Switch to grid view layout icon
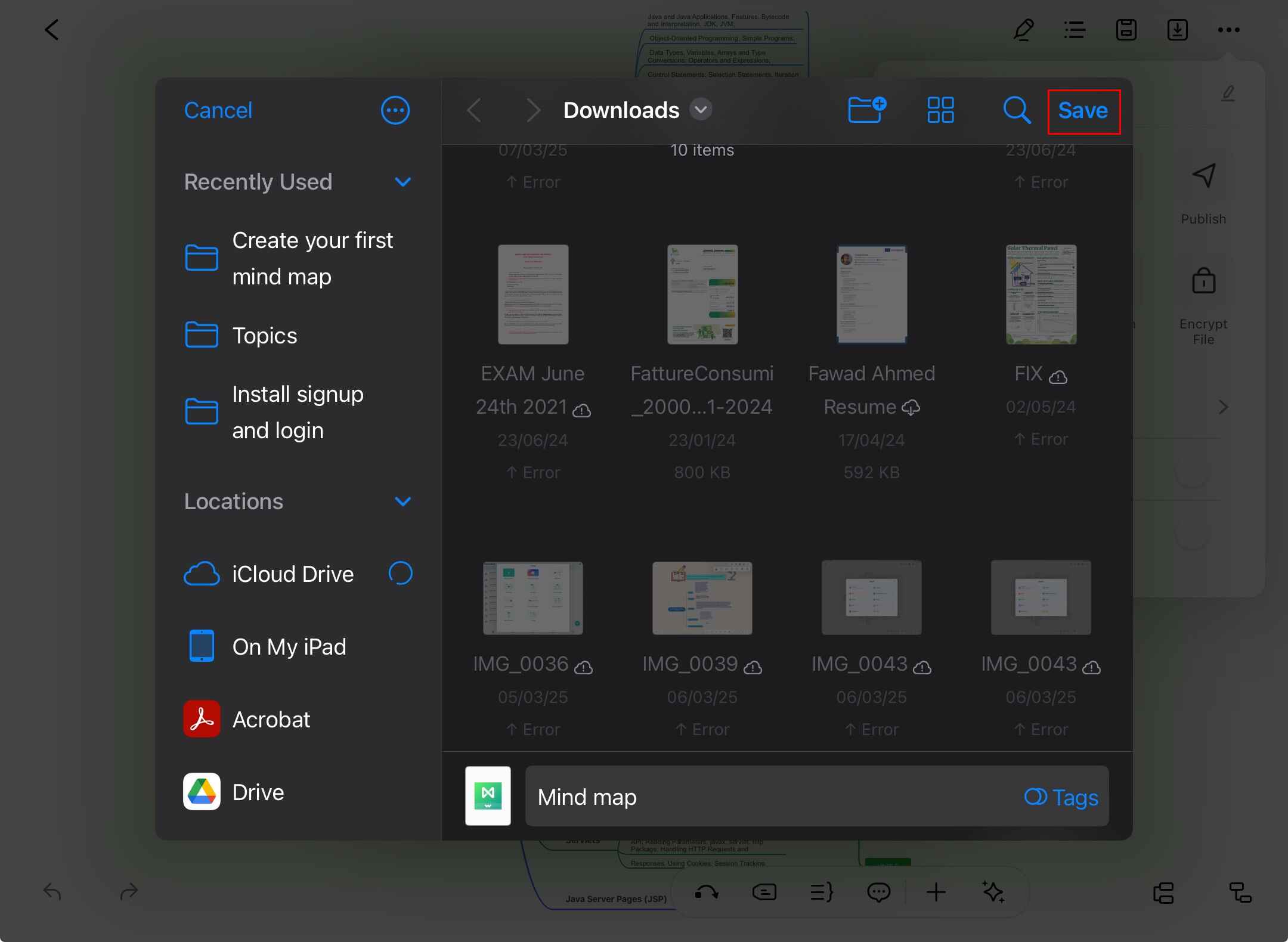1288x942 pixels. pyautogui.click(x=940, y=110)
